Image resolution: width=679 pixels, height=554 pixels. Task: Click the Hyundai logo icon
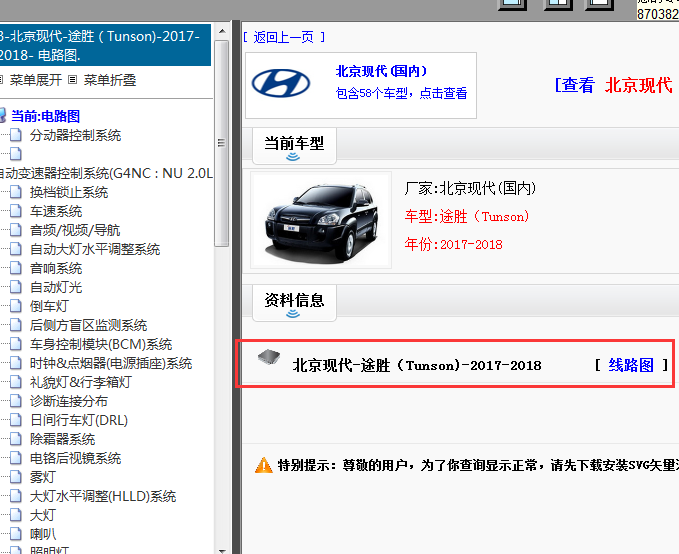(281, 83)
